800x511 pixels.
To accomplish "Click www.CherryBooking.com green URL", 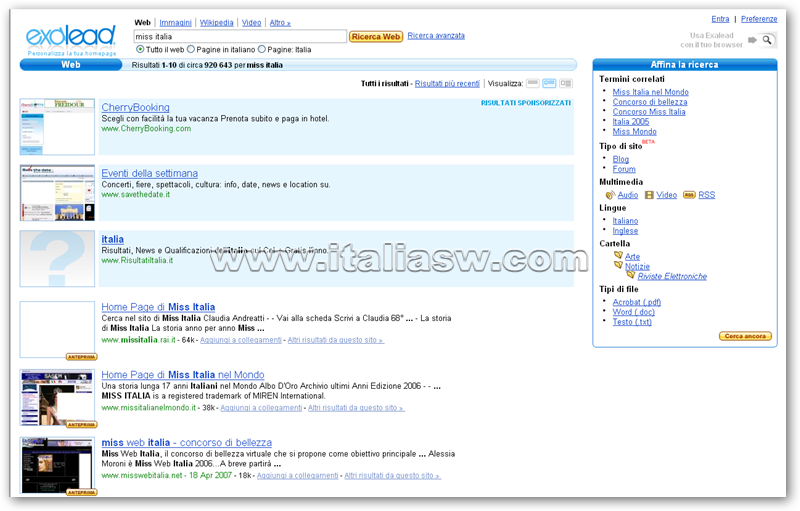I will 146,129.
